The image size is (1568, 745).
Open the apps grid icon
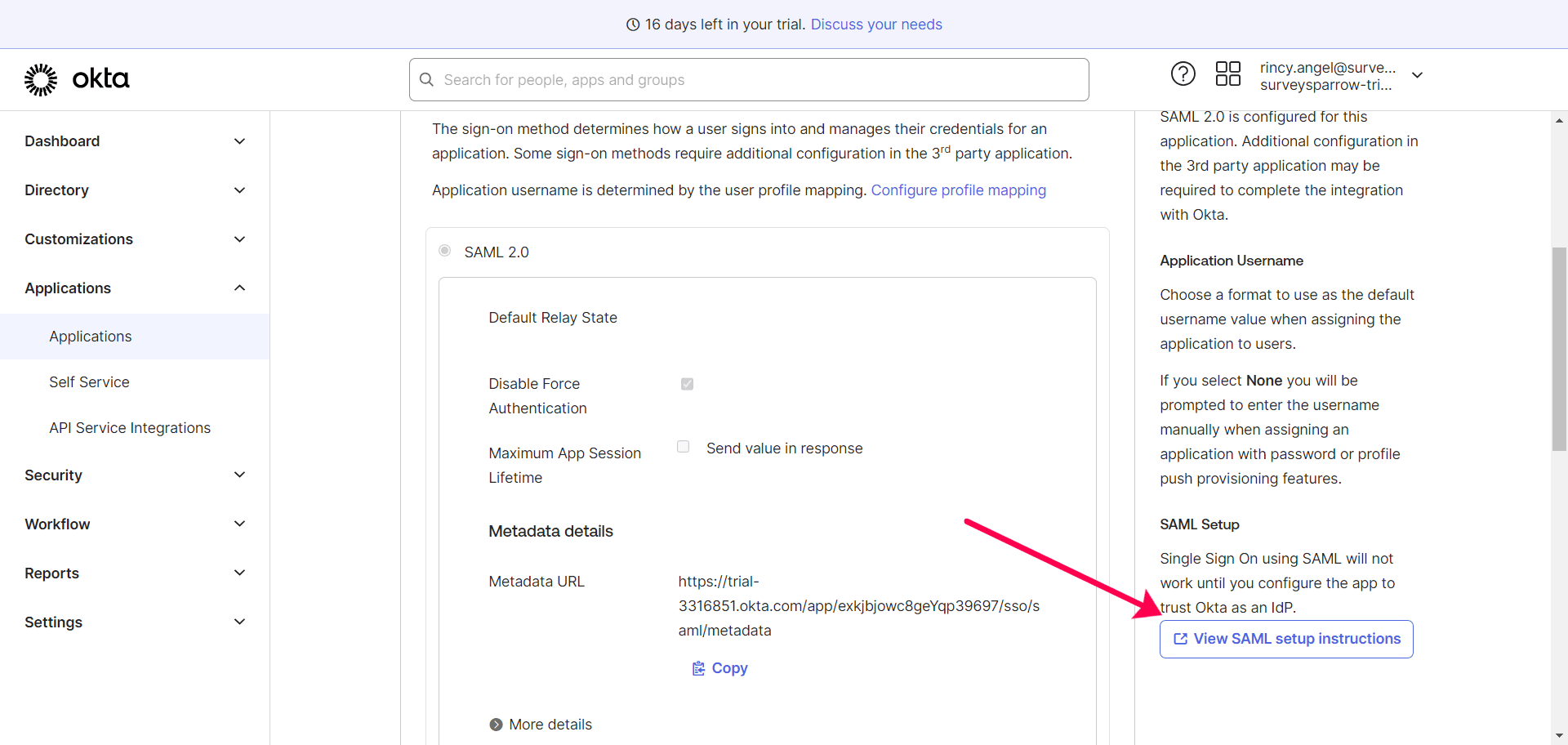[x=1227, y=74]
